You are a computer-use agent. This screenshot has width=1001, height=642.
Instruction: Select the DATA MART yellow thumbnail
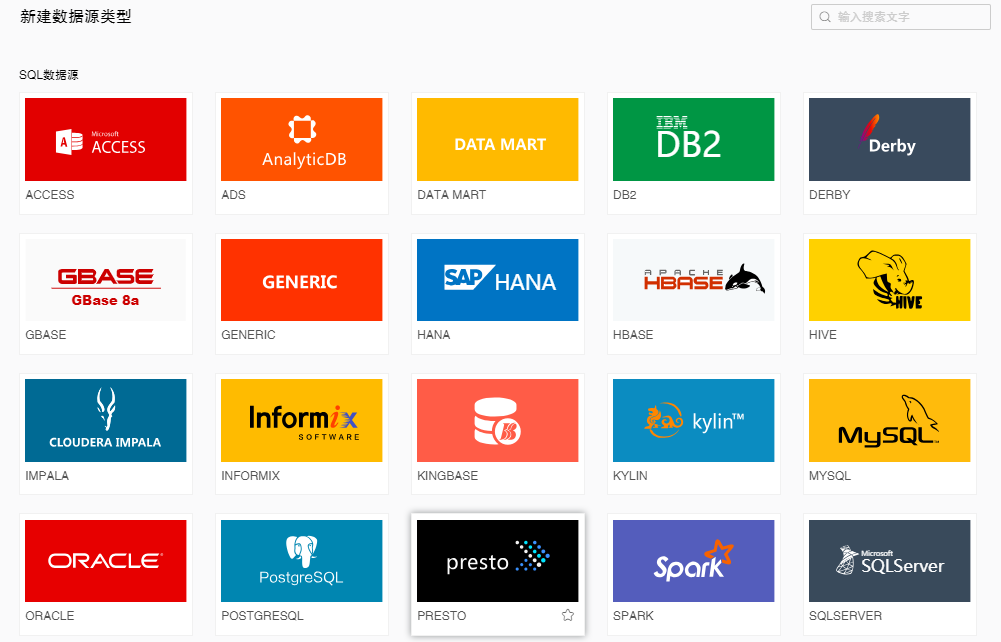pos(497,140)
